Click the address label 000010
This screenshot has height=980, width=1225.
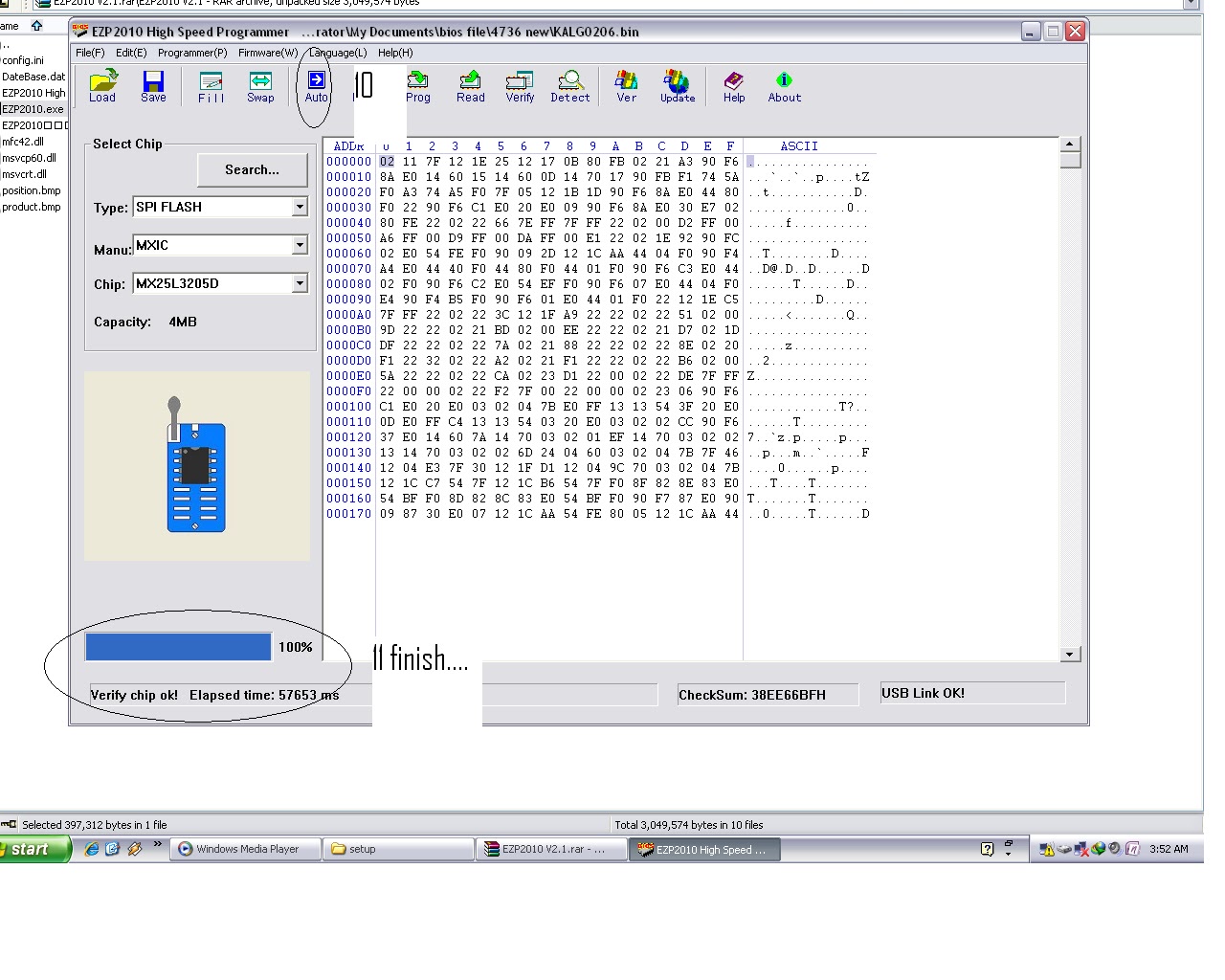tap(348, 177)
